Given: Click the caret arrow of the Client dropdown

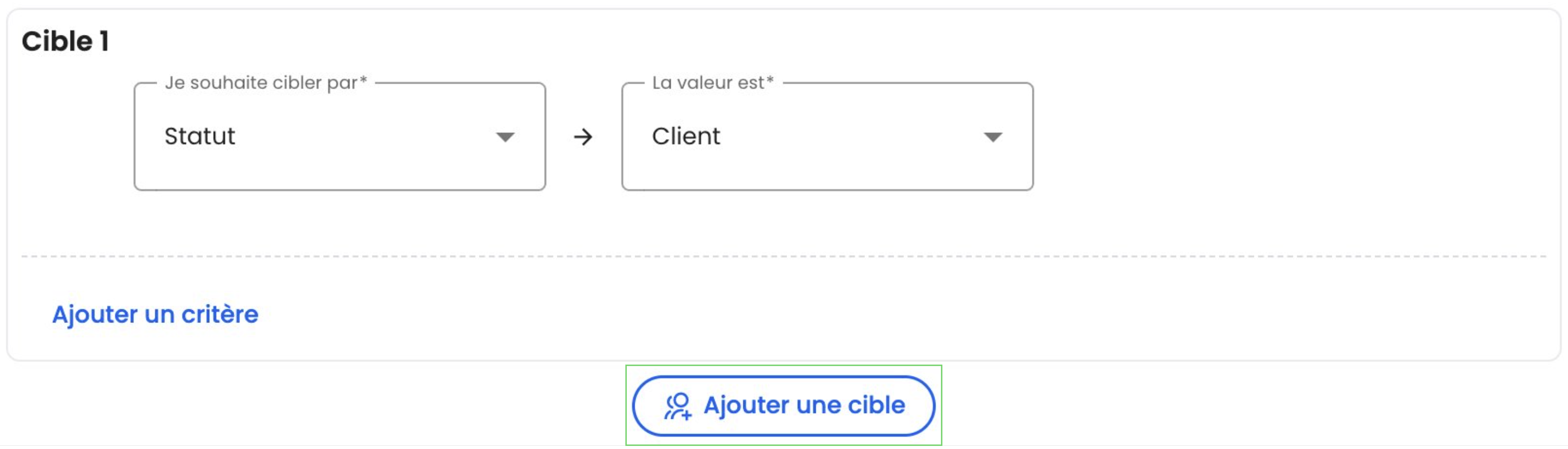Looking at the screenshot, I should [993, 137].
